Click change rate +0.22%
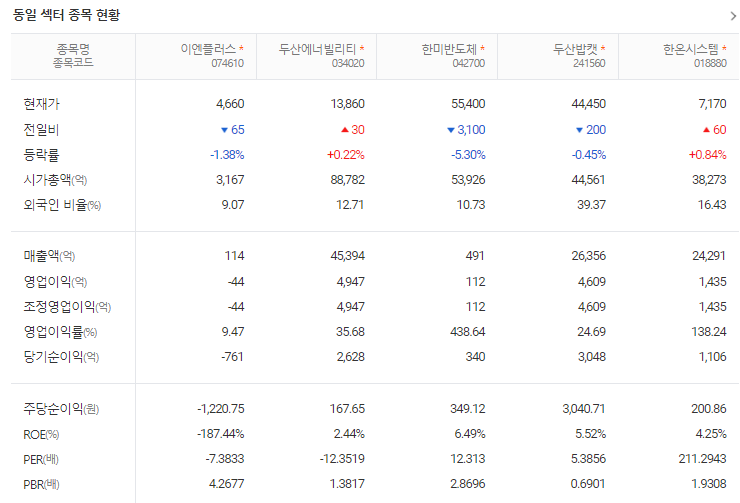The image size is (740, 503). pyautogui.click(x=346, y=155)
